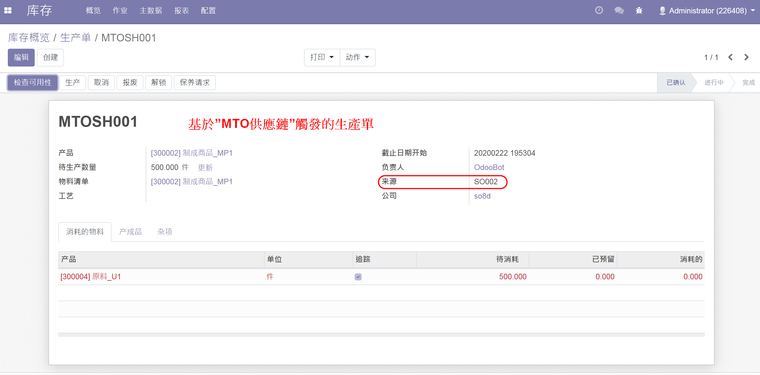Go to previous record arrow
The image size is (760, 375).
click(730, 57)
